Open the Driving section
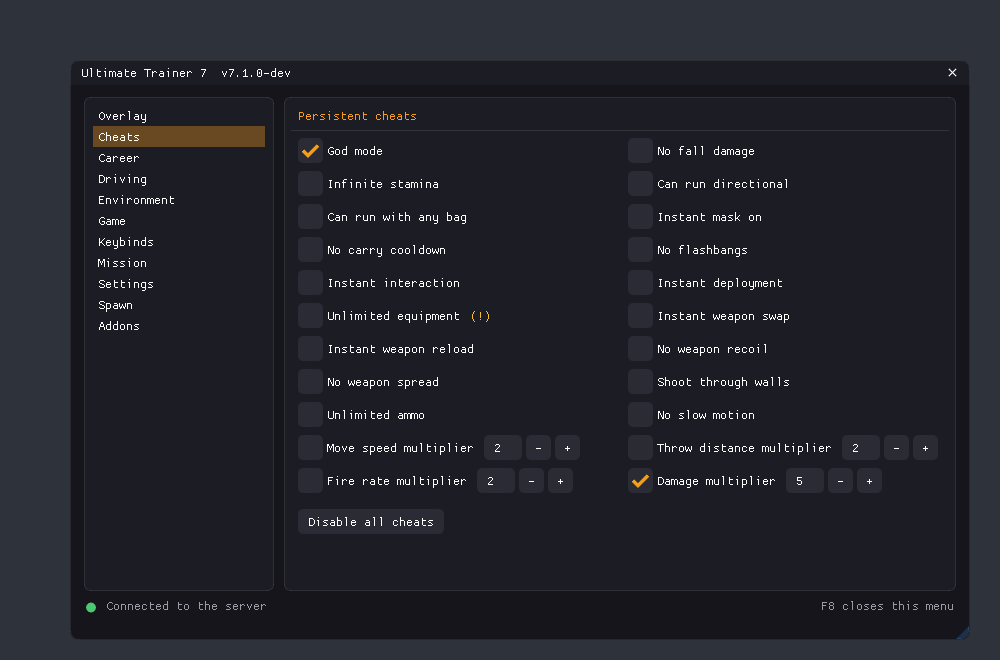This screenshot has height=660, width=1000. 179,179
